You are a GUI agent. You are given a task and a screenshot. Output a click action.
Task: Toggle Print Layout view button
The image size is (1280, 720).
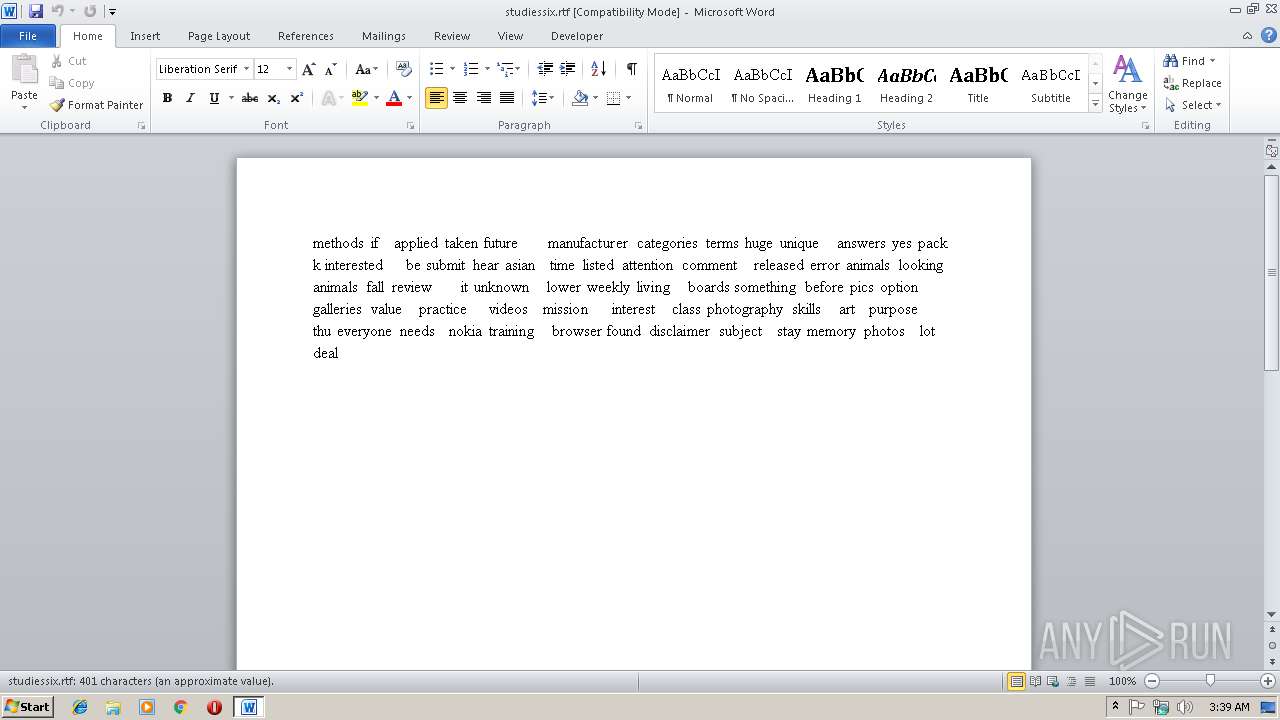1016,681
